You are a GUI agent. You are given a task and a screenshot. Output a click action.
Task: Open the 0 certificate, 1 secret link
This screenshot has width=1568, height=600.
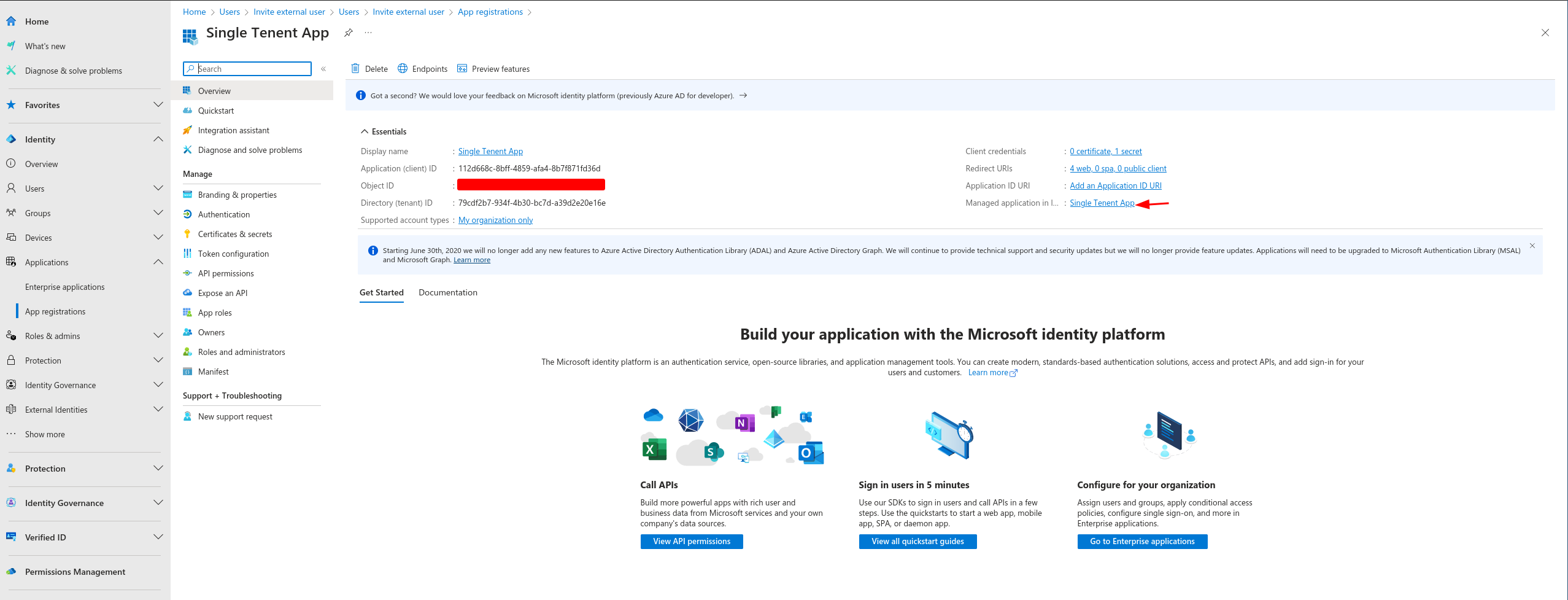(x=1105, y=151)
